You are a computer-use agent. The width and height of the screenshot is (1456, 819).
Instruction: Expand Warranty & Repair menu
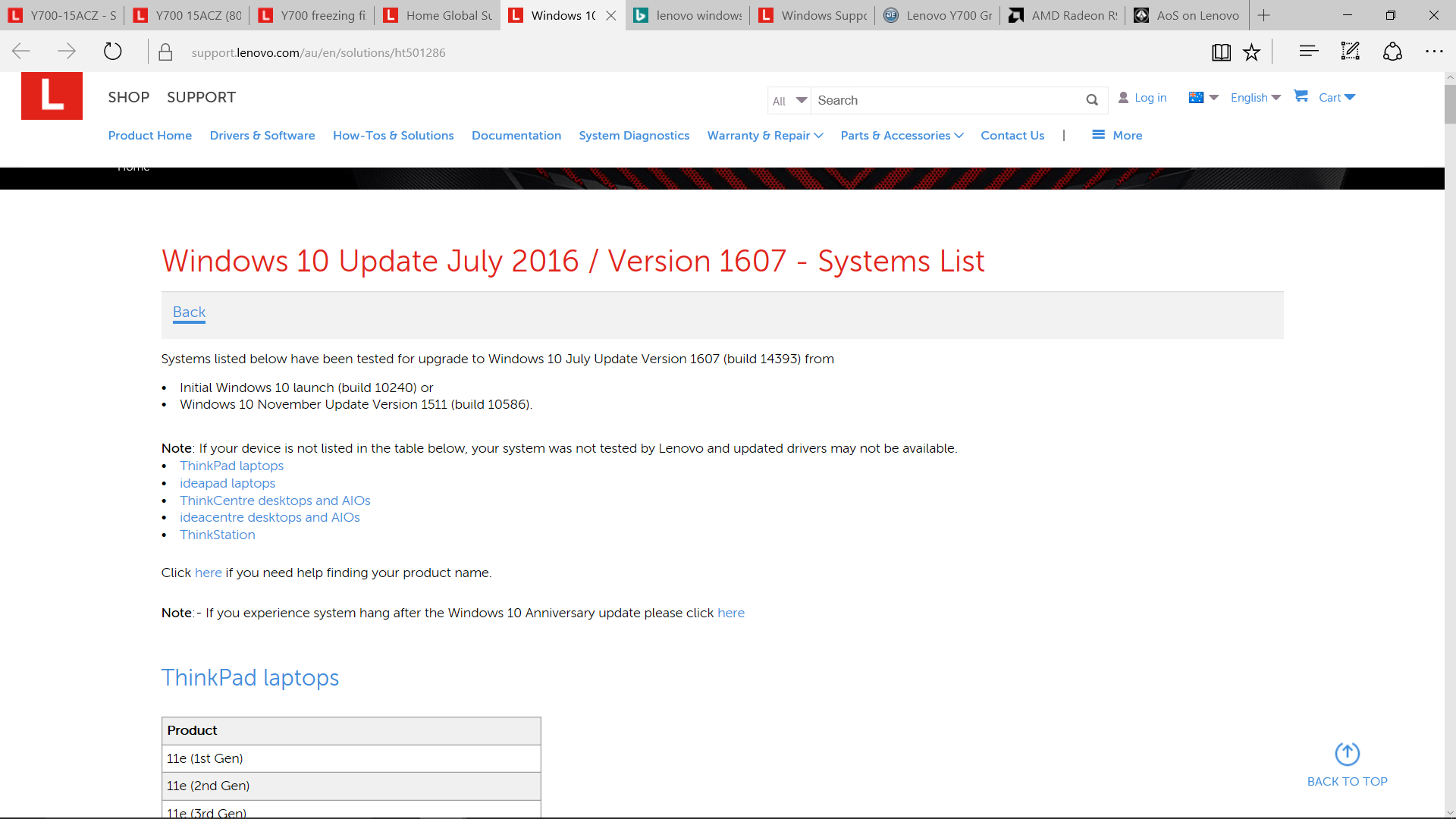coord(765,135)
